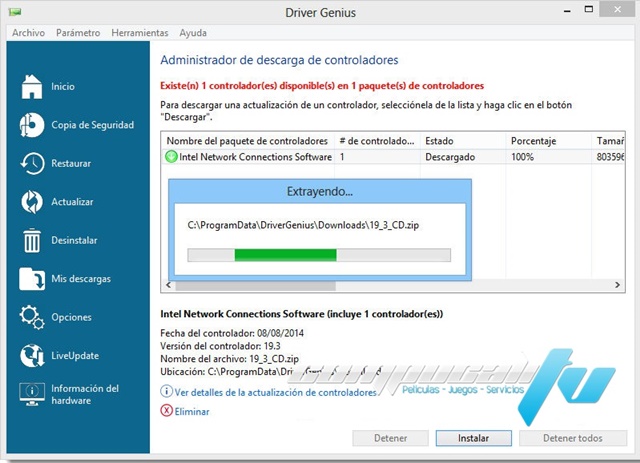Click Mis descargas label in sidebar
640x463 pixels.
point(81,279)
